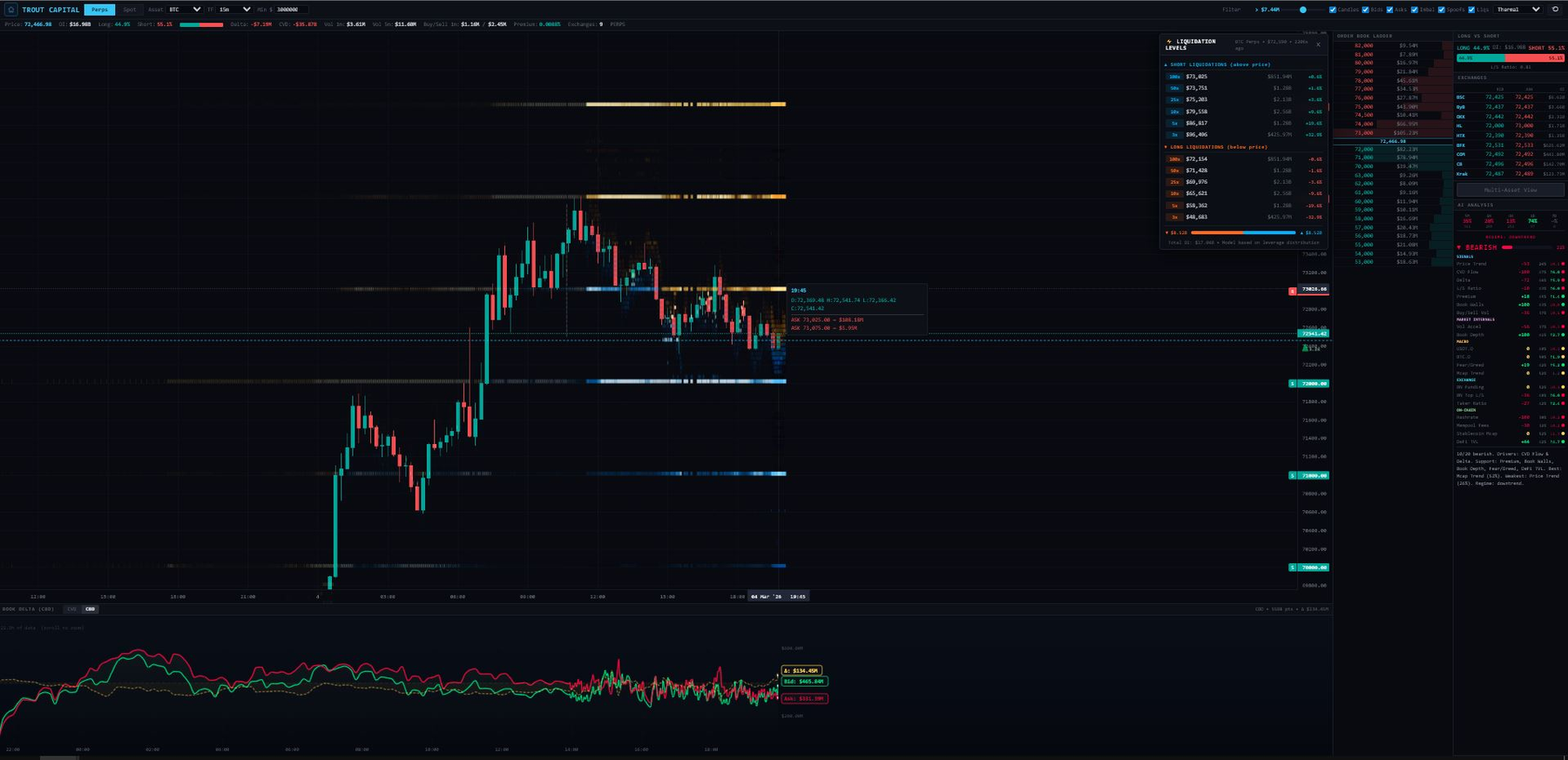Click the Multi-Asset View button

tap(1511, 190)
